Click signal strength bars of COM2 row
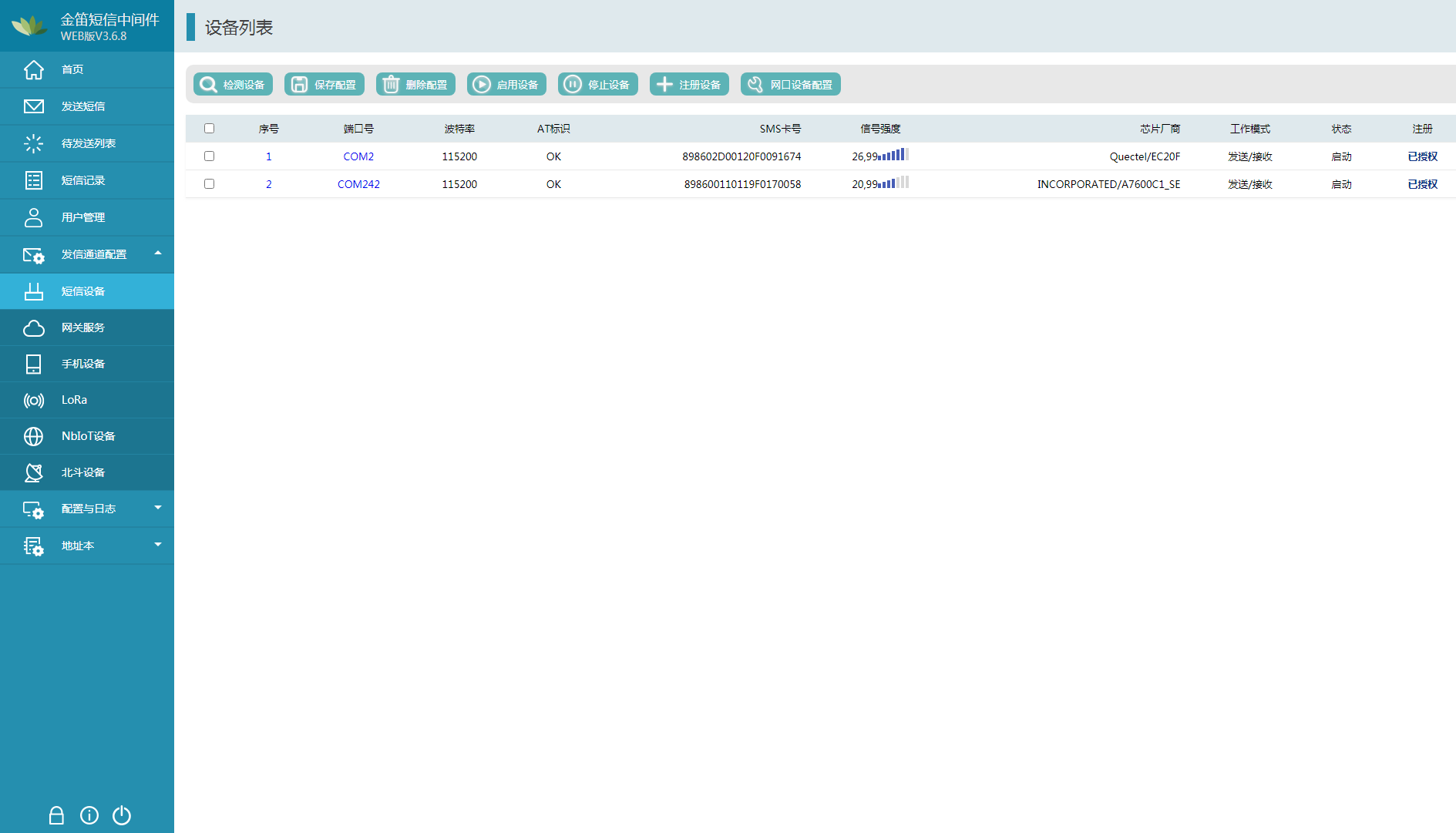 point(894,155)
